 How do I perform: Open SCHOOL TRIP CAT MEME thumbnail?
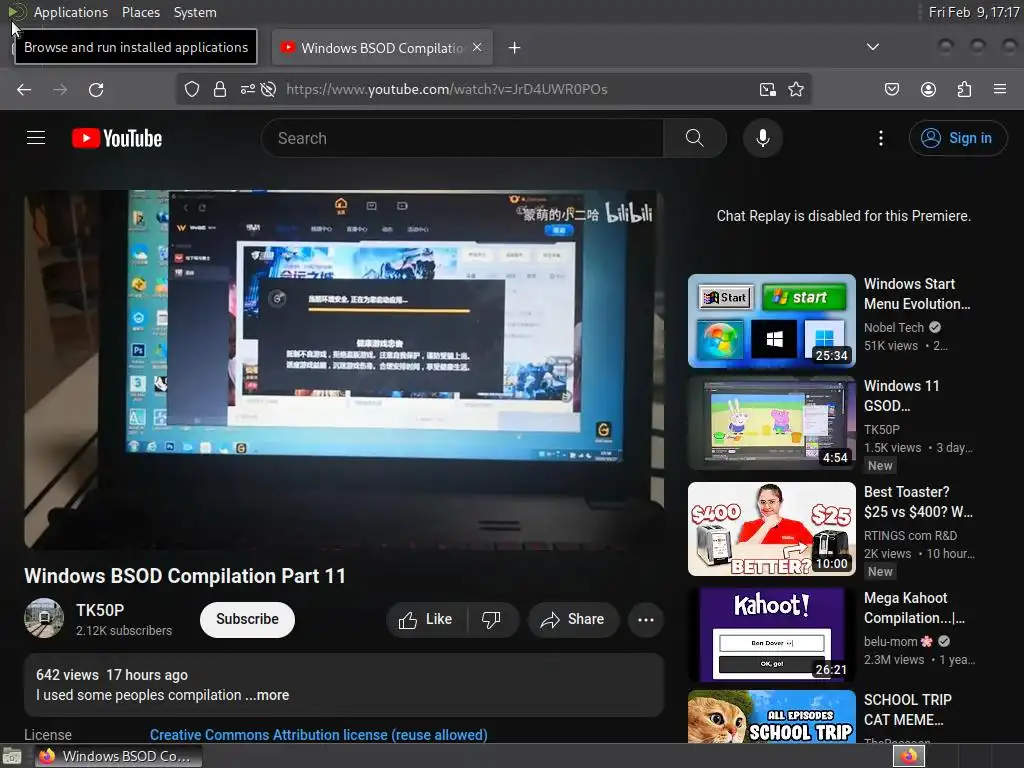coord(771,716)
